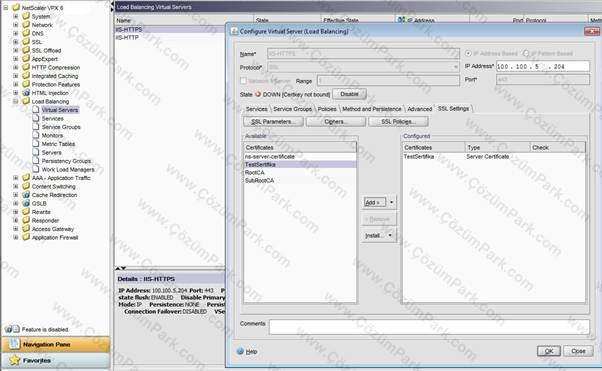Switch to Method and Persistence tab
This screenshot has width=602, height=371.
372,109
